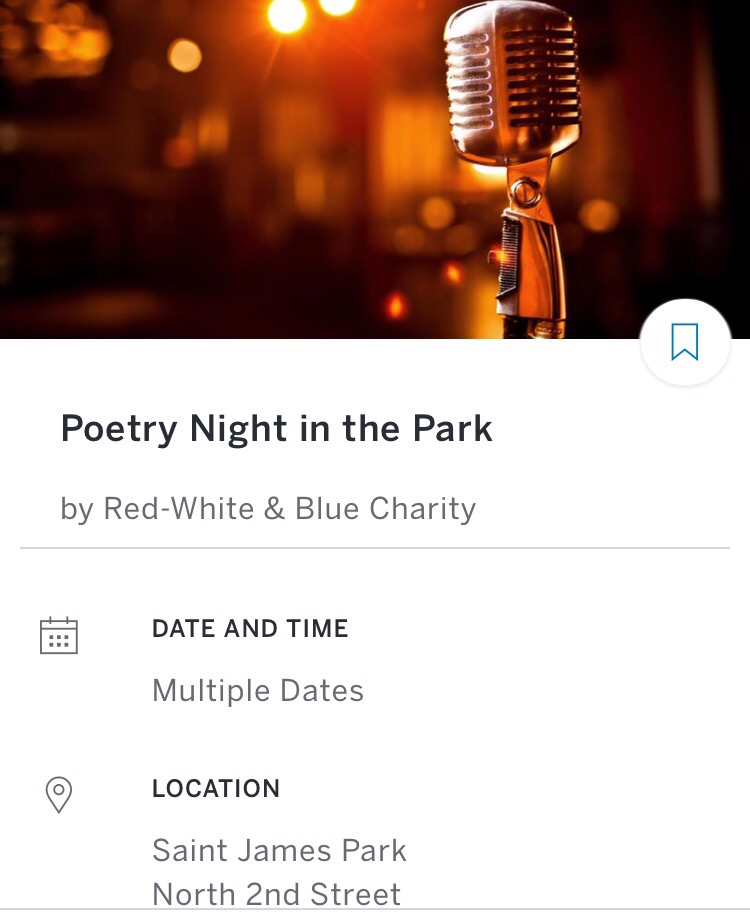Click the DATE AND TIME heading

(250, 629)
